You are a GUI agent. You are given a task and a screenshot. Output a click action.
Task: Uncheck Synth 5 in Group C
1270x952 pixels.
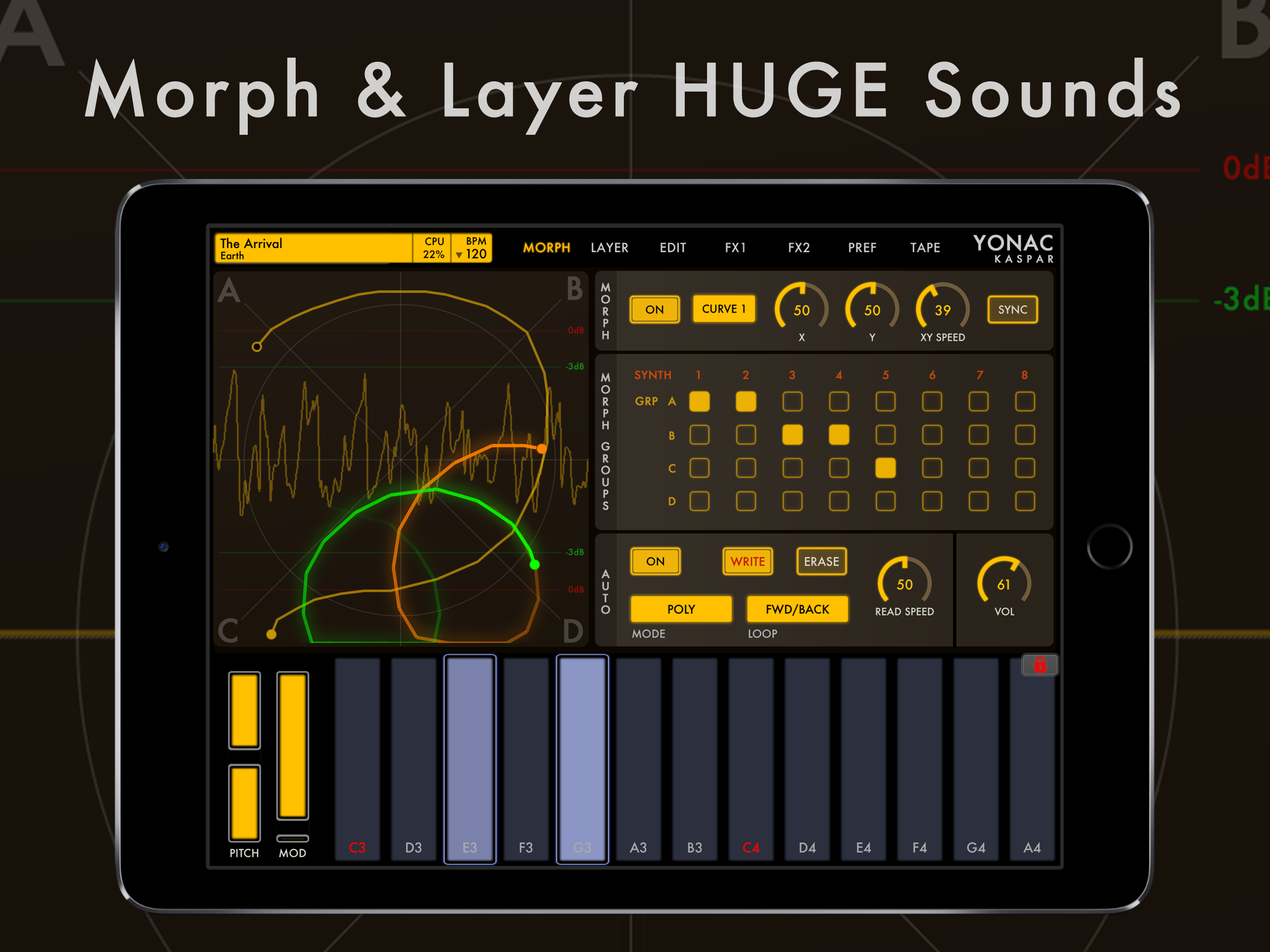(885, 468)
